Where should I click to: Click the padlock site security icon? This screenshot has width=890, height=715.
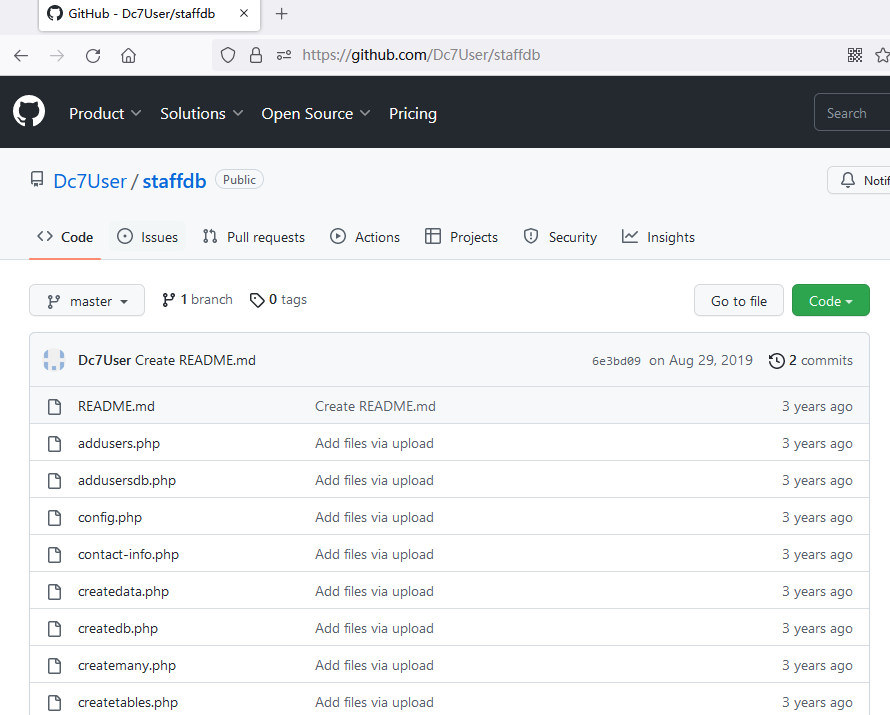coord(256,55)
